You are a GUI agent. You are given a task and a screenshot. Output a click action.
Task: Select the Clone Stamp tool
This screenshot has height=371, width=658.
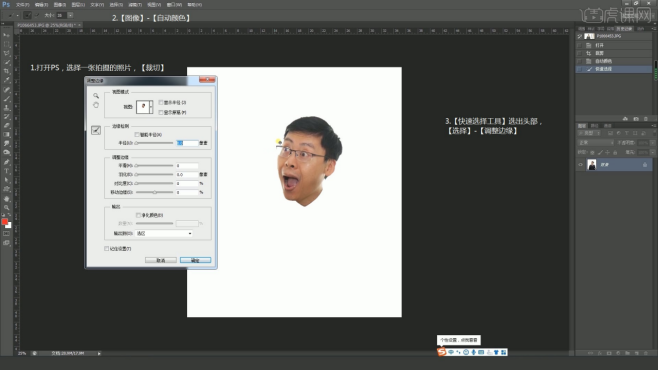pyautogui.click(x=6, y=108)
